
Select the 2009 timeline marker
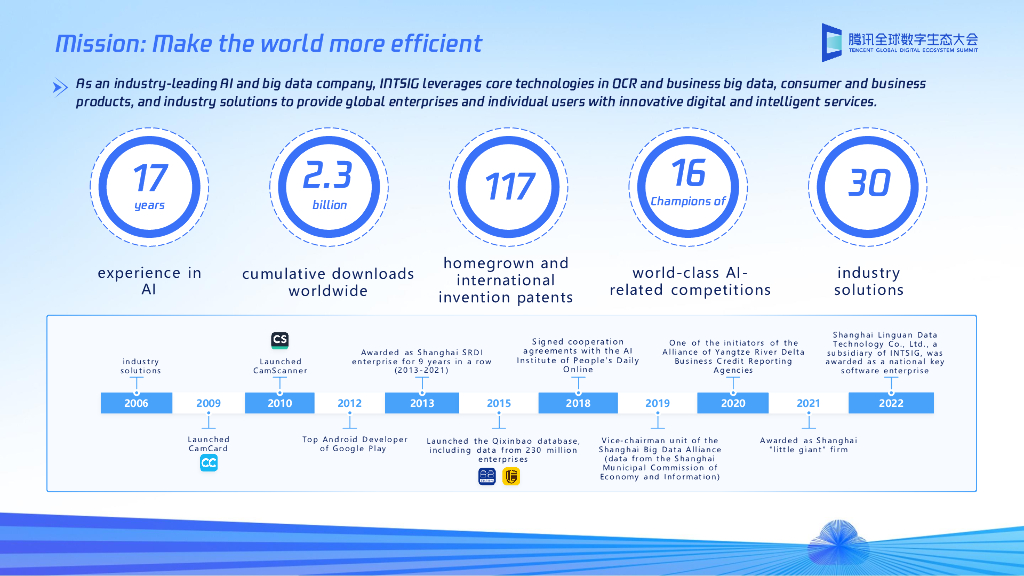(x=208, y=403)
